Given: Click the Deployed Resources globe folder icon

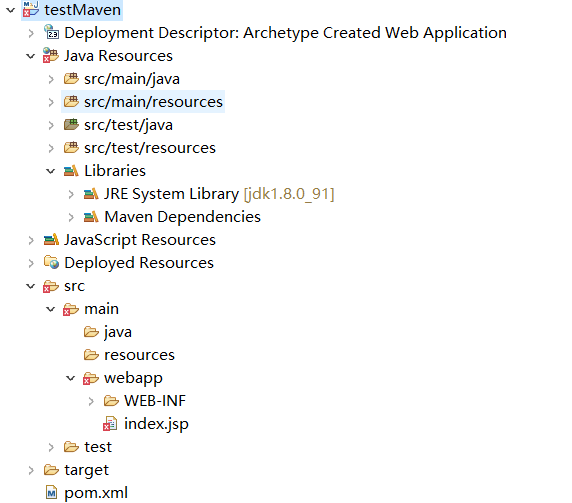Looking at the screenshot, I should (51, 262).
